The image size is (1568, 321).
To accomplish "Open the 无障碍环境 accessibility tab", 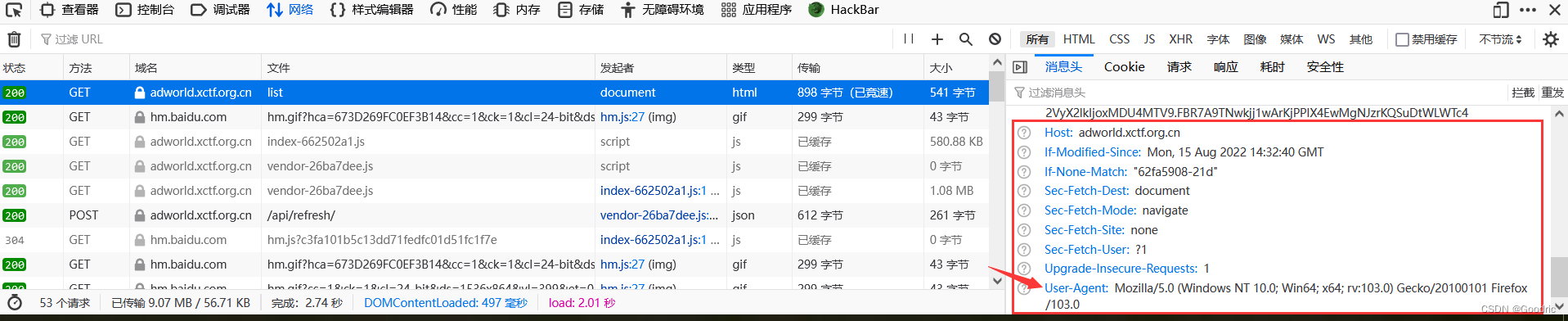I will coord(663,10).
